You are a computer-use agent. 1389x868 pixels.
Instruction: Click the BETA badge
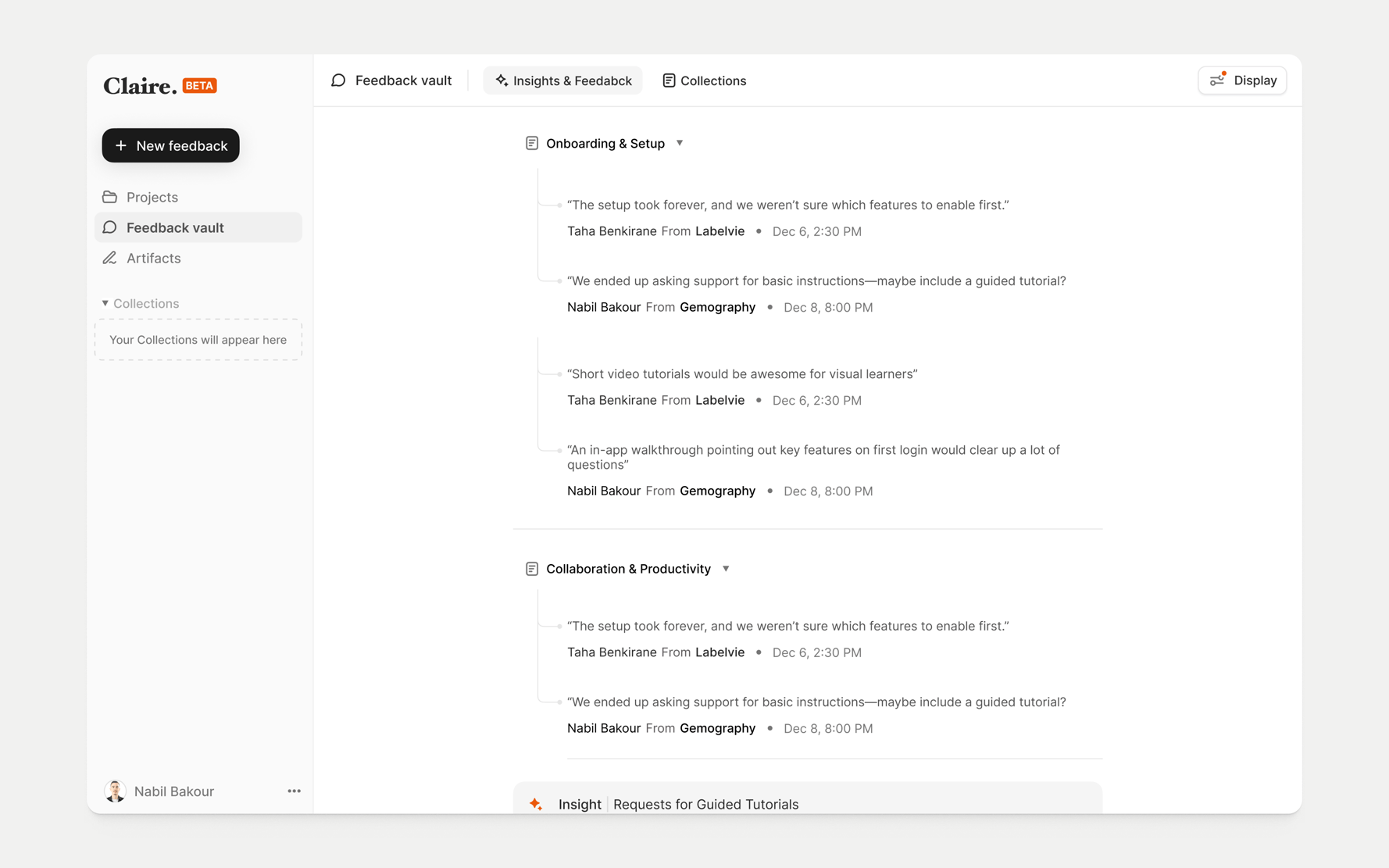[200, 86]
